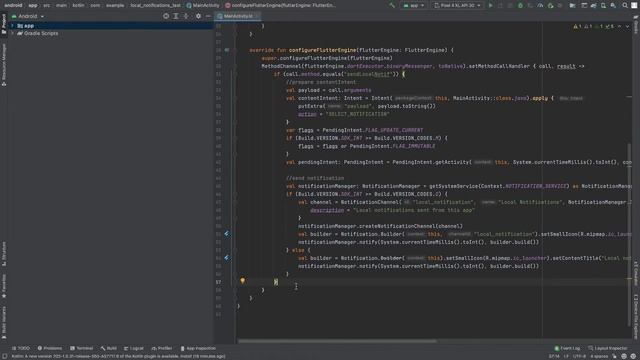This screenshot has height=360, width=640.
Task: Open the Emulator side tab
Action: 636,273
